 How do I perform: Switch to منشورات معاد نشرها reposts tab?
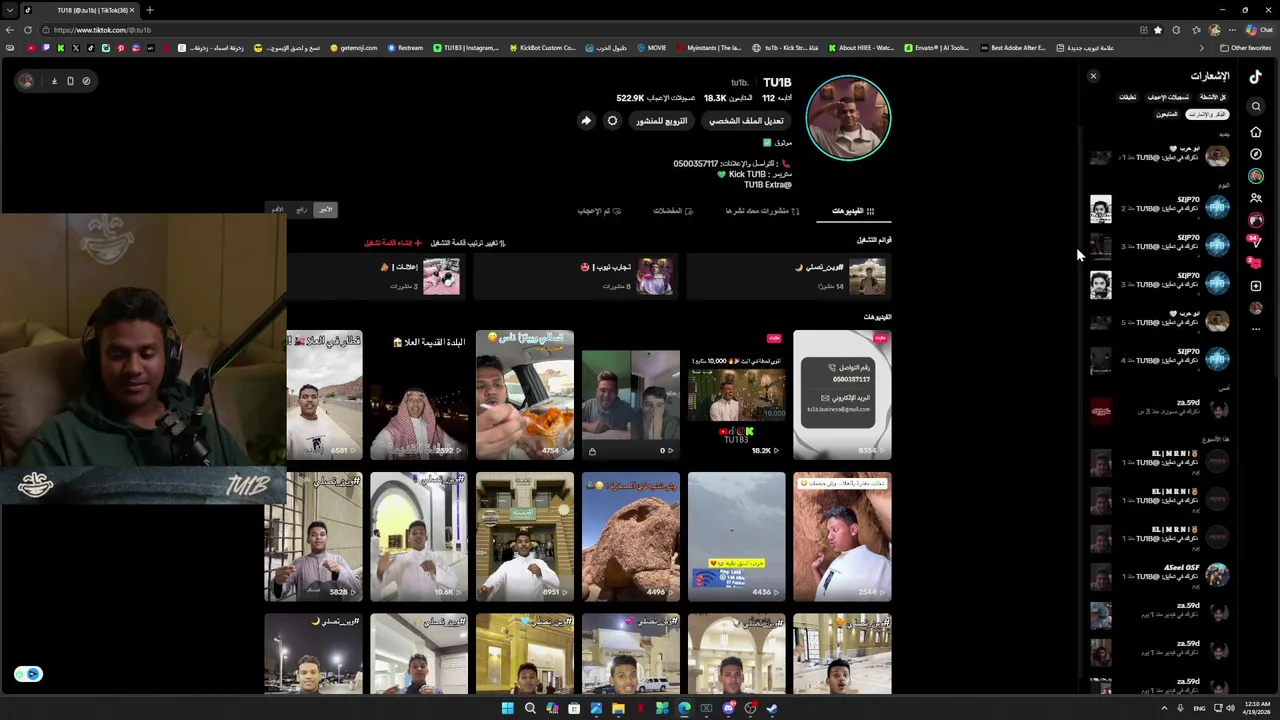coord(763,211)
